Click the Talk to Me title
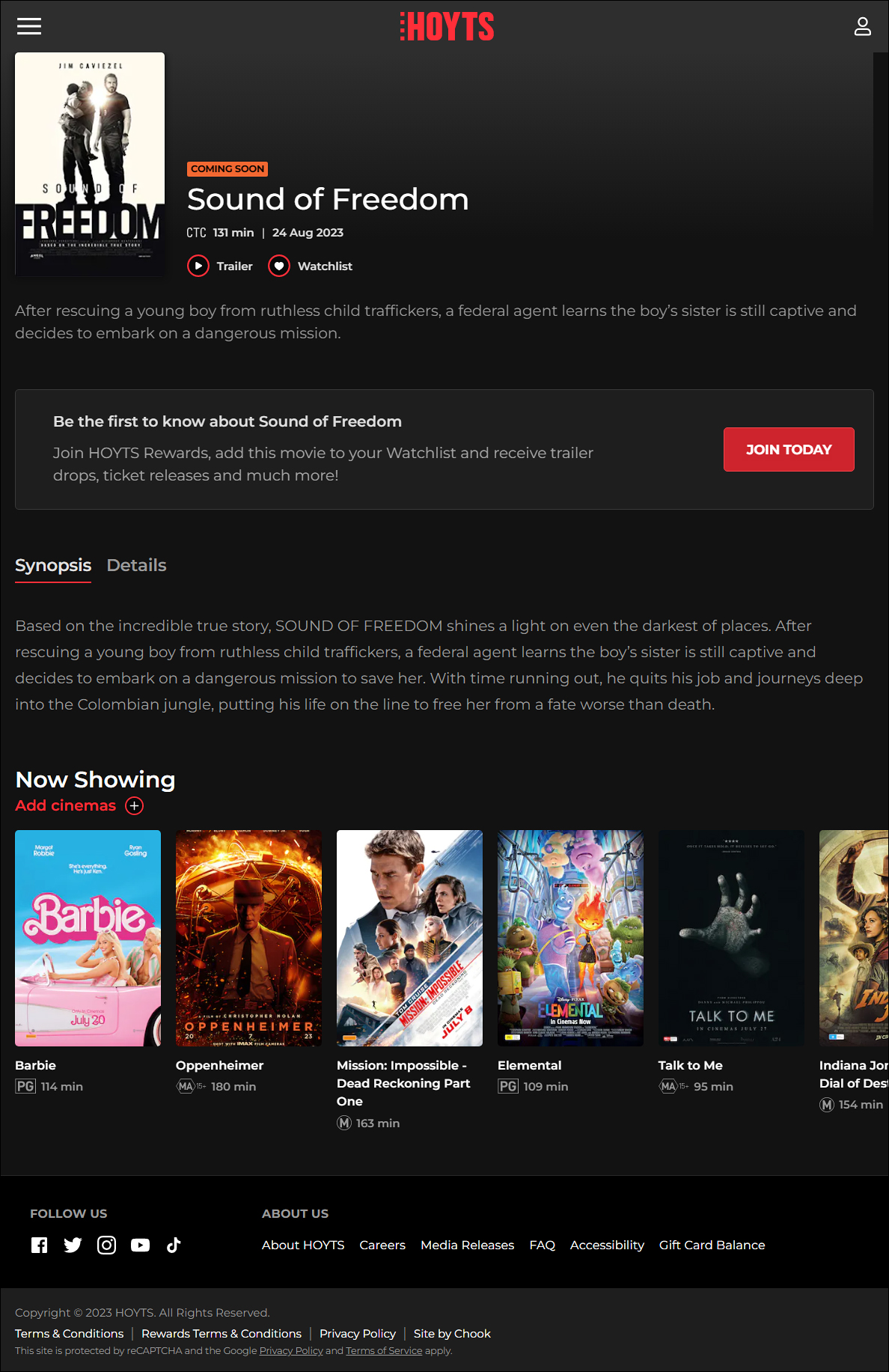 pyautogui.click(x=690, y=1065)
